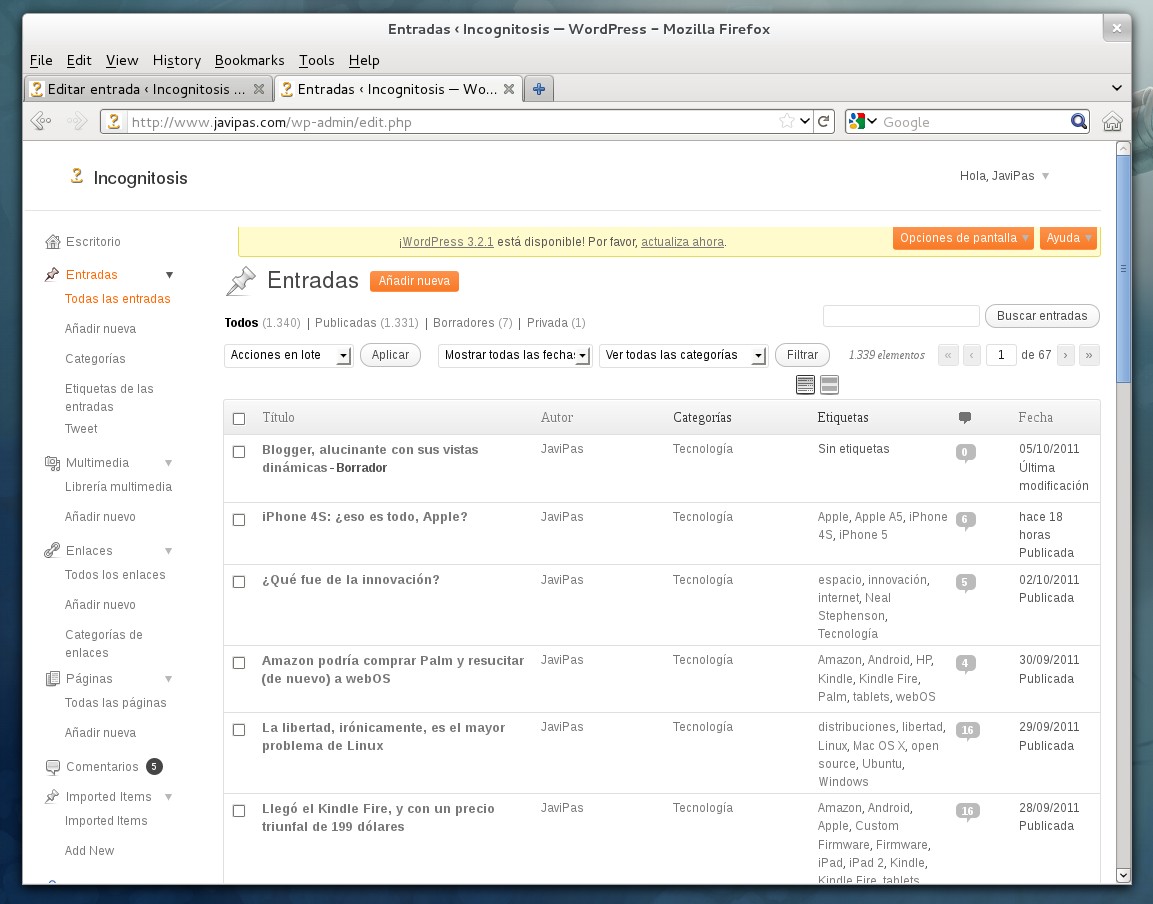Go to the browser home icon
Image resolution: width=1153 pixels, height=904 pixels.
(1112, 121)
